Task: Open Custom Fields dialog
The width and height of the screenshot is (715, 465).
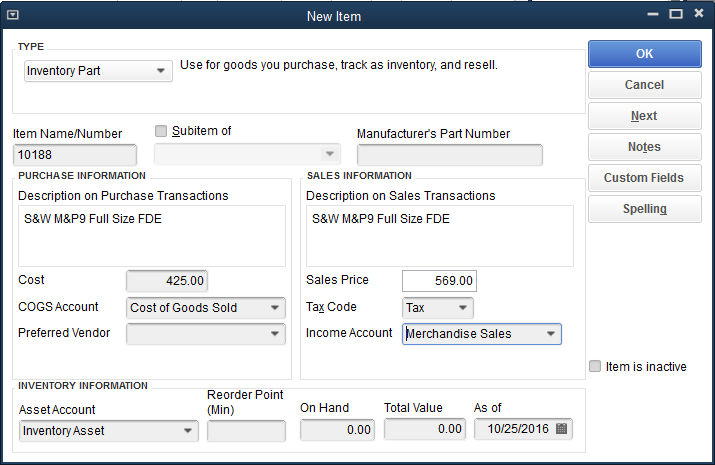Action: [x=645, y=178]
